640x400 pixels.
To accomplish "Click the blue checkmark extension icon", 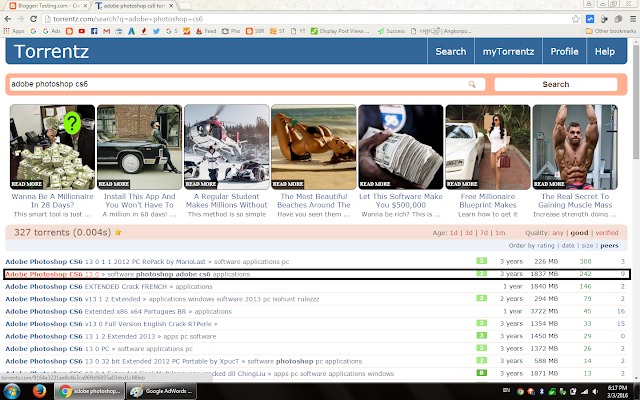I will pyautogui.click(x=590, y=19).
